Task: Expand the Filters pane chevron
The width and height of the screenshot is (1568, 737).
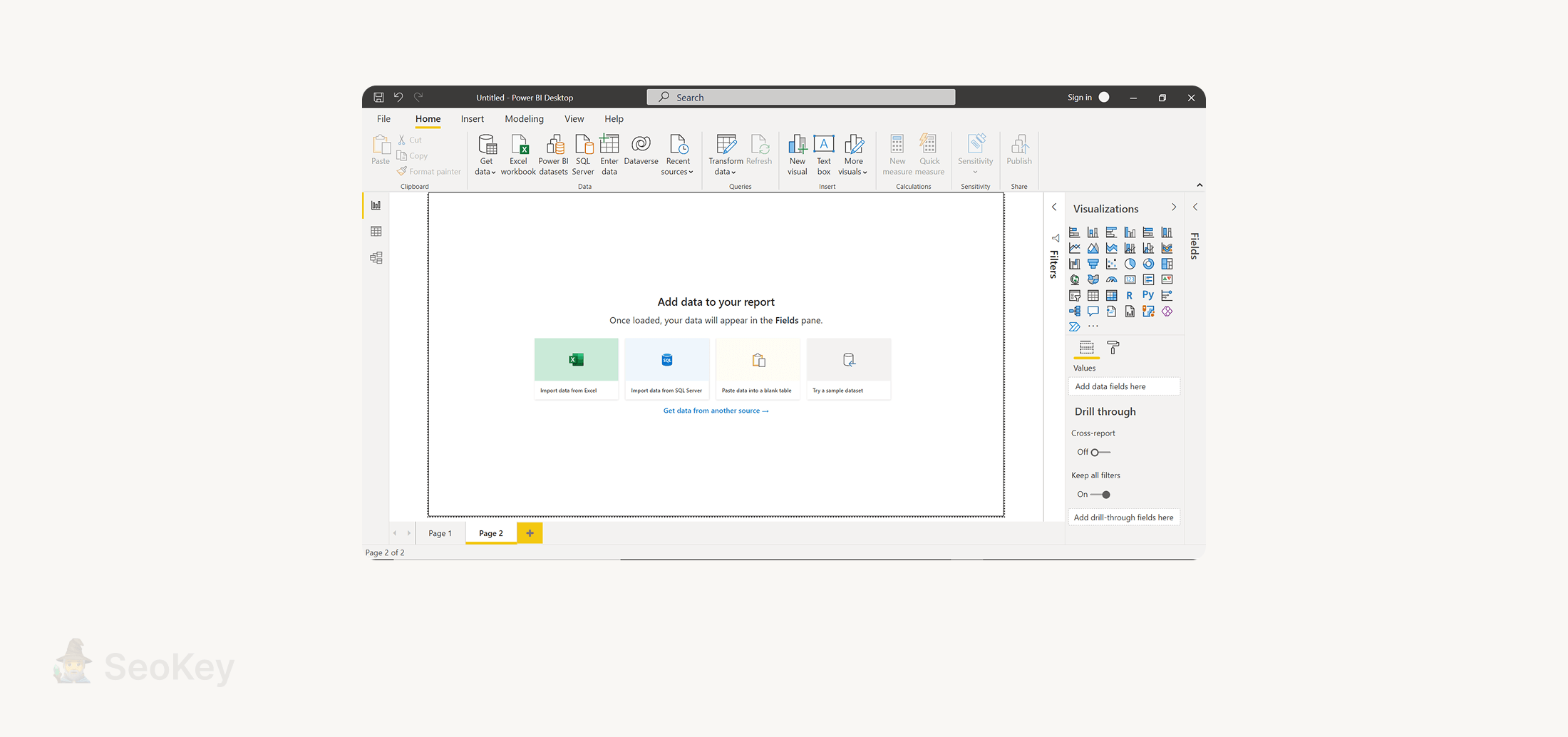Action: (1054, 207)
